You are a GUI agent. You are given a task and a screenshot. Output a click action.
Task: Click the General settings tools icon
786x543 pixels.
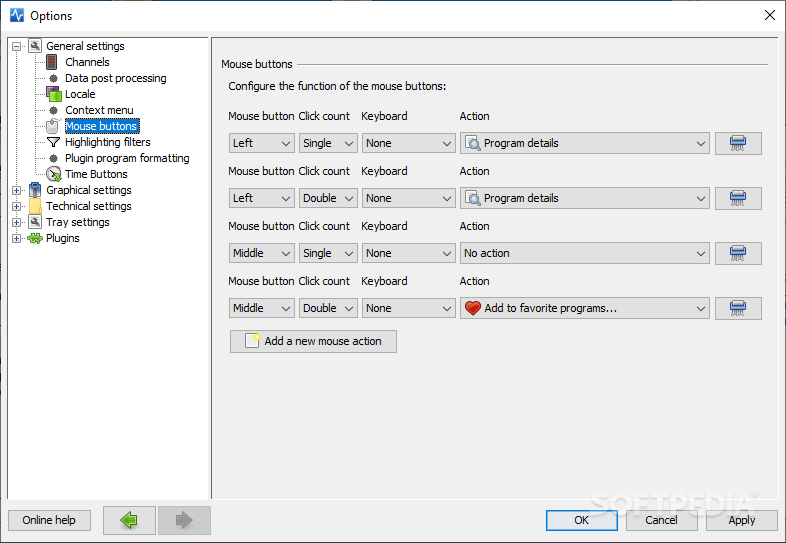[x=35, y=46]
